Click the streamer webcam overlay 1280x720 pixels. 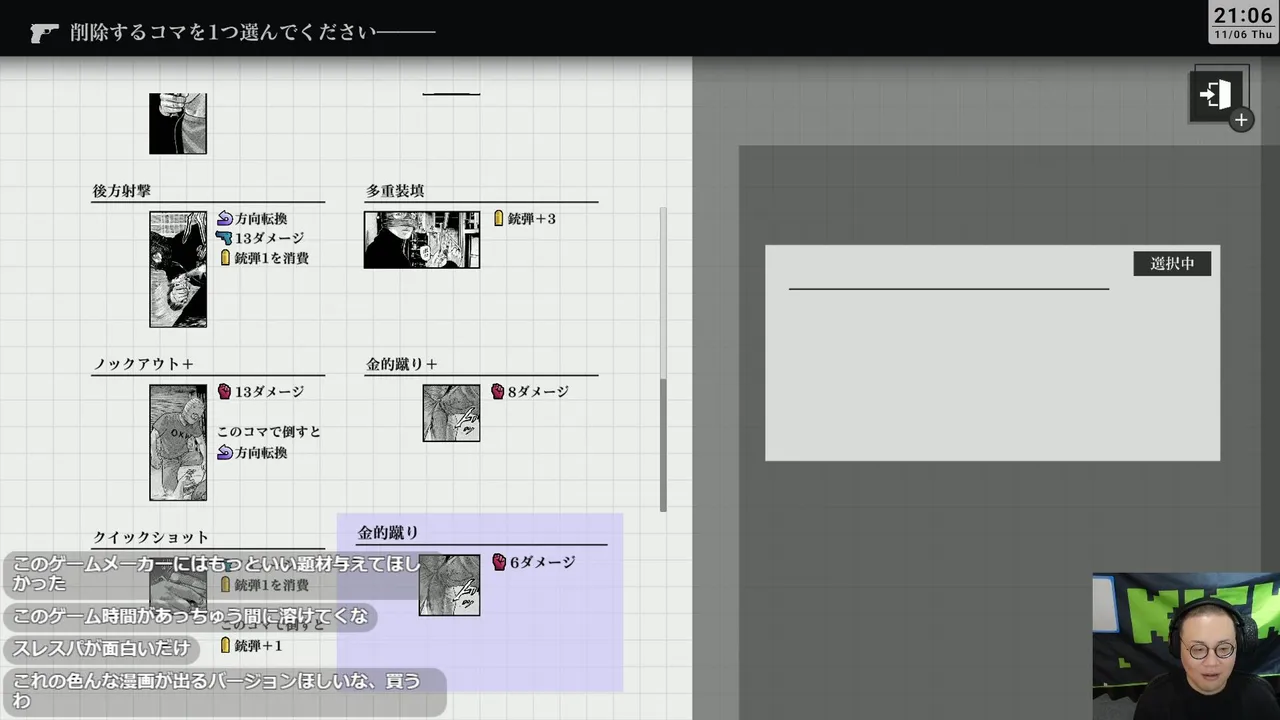point(1186,646)
